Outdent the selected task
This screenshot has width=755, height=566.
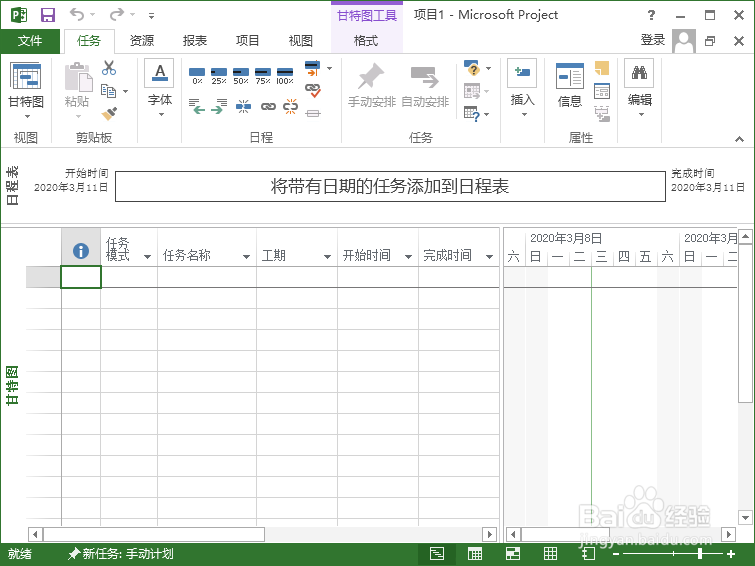click(x=197, y=106)
